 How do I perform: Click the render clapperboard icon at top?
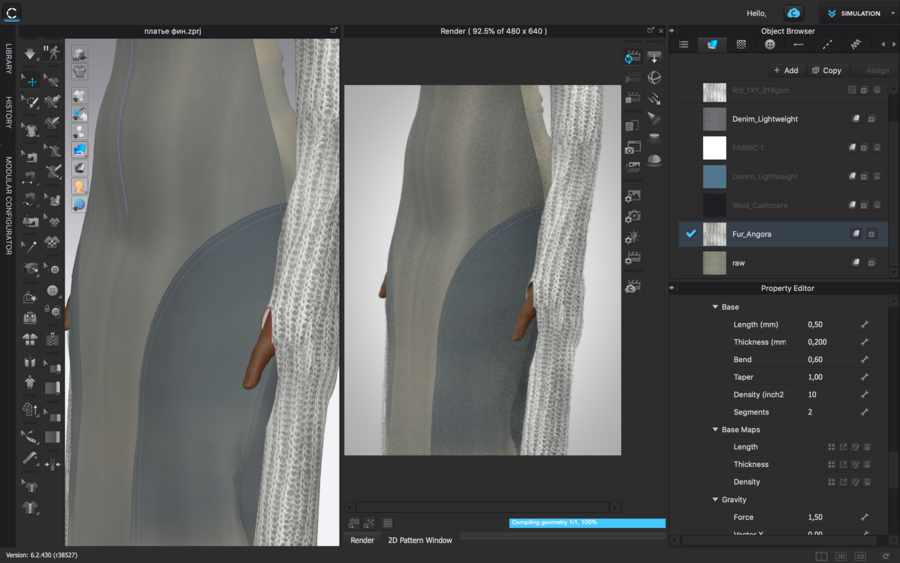point(632,56)
